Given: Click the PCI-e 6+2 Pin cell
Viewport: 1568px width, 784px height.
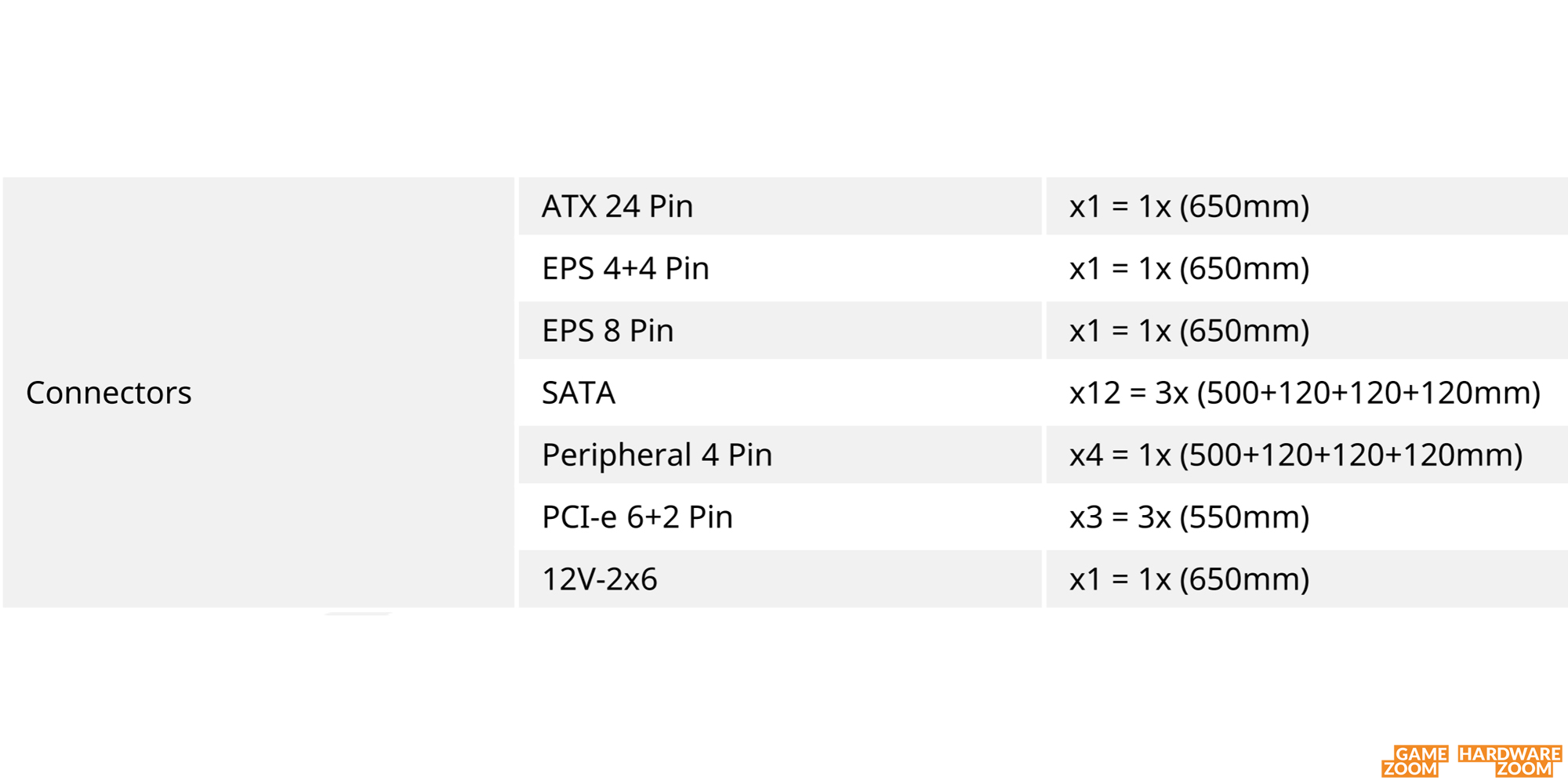Looking at the screenshot, I should (x=780, y=517).
